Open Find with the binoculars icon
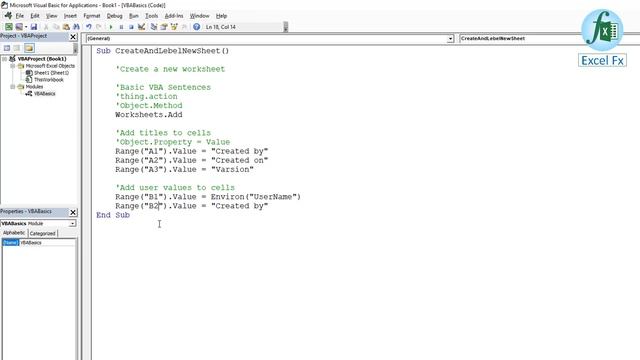This screenshot has height=360, width=640. [x=76, y=27]
